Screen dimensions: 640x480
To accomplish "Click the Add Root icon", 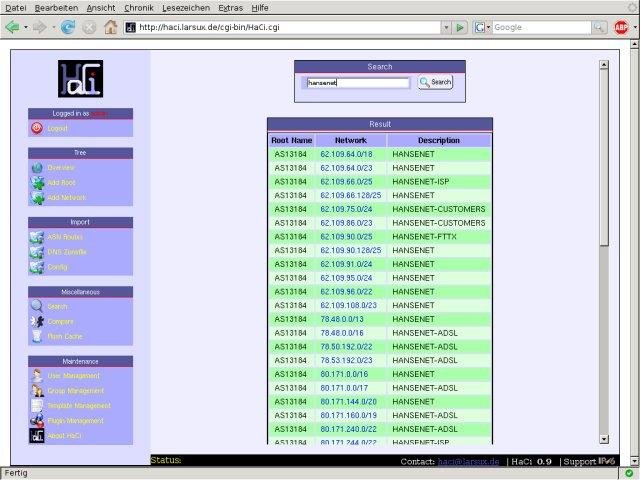I will 37,182.
